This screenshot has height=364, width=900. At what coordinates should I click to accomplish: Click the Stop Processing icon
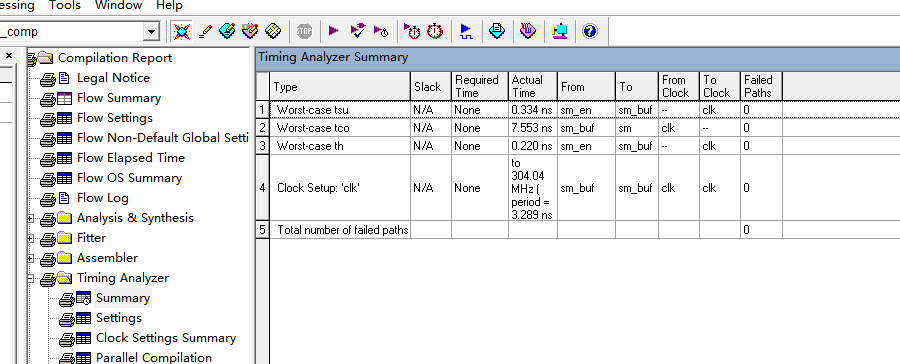(304, 31)
